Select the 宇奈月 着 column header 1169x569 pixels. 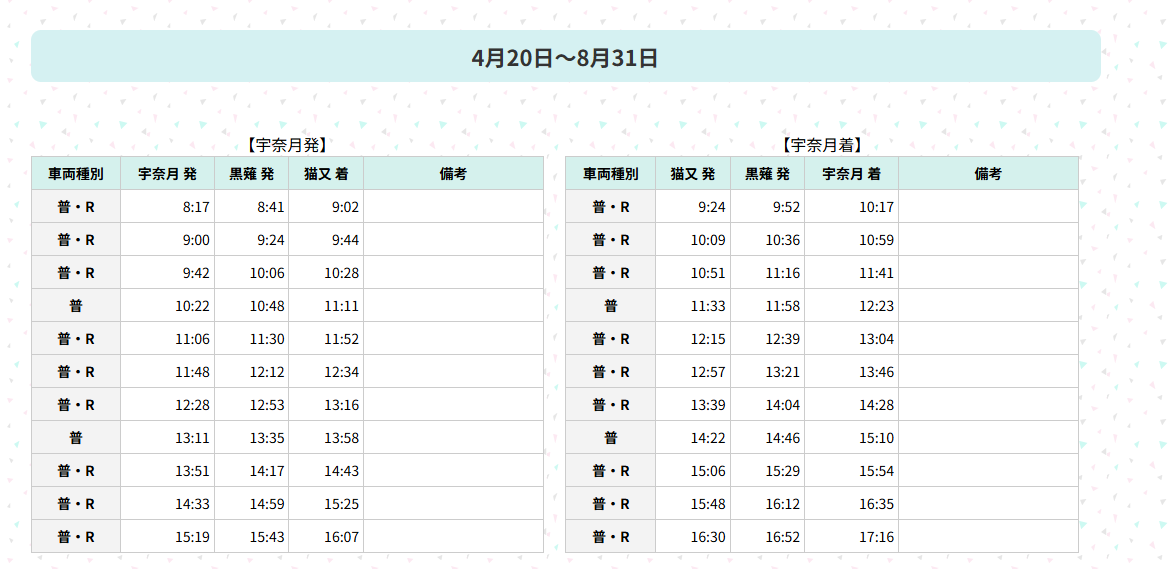[x=851, y=174]
